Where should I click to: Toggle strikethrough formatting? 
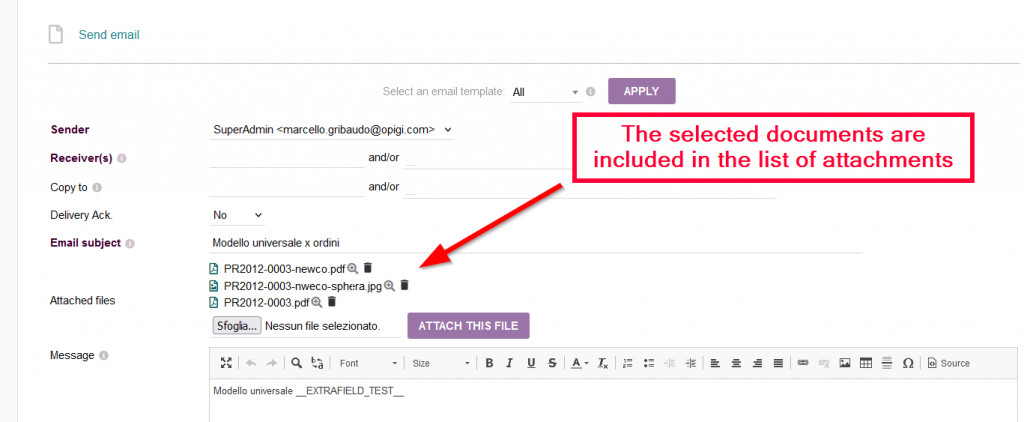pos(552,363)
